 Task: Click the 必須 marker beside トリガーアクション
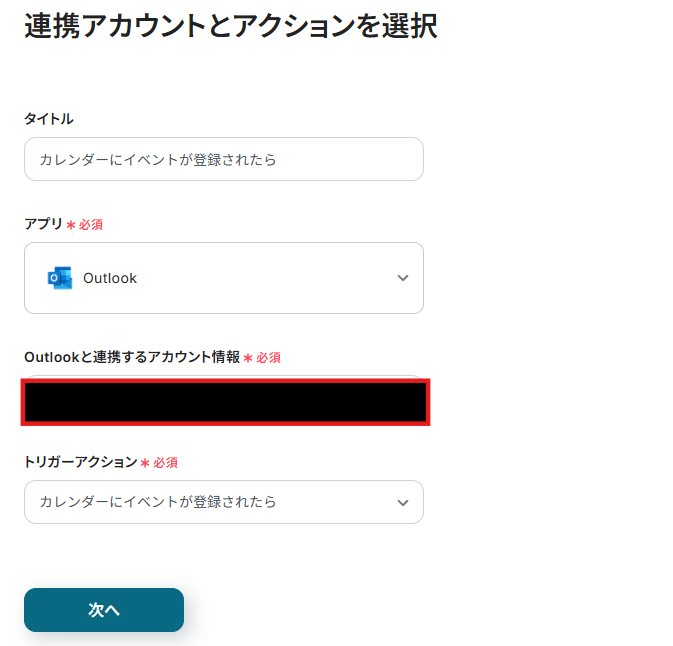[165, 463]
